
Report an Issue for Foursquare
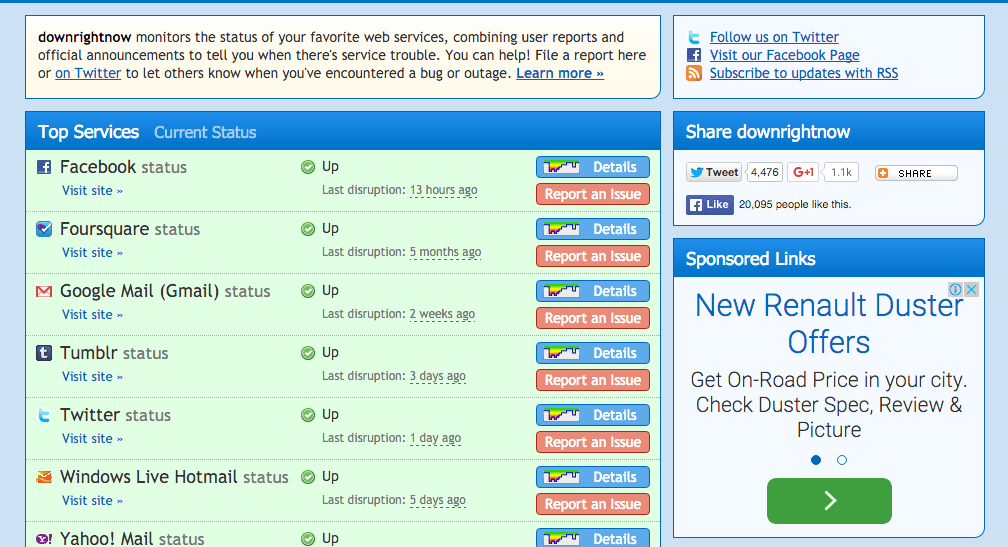[x=593, y=256]
